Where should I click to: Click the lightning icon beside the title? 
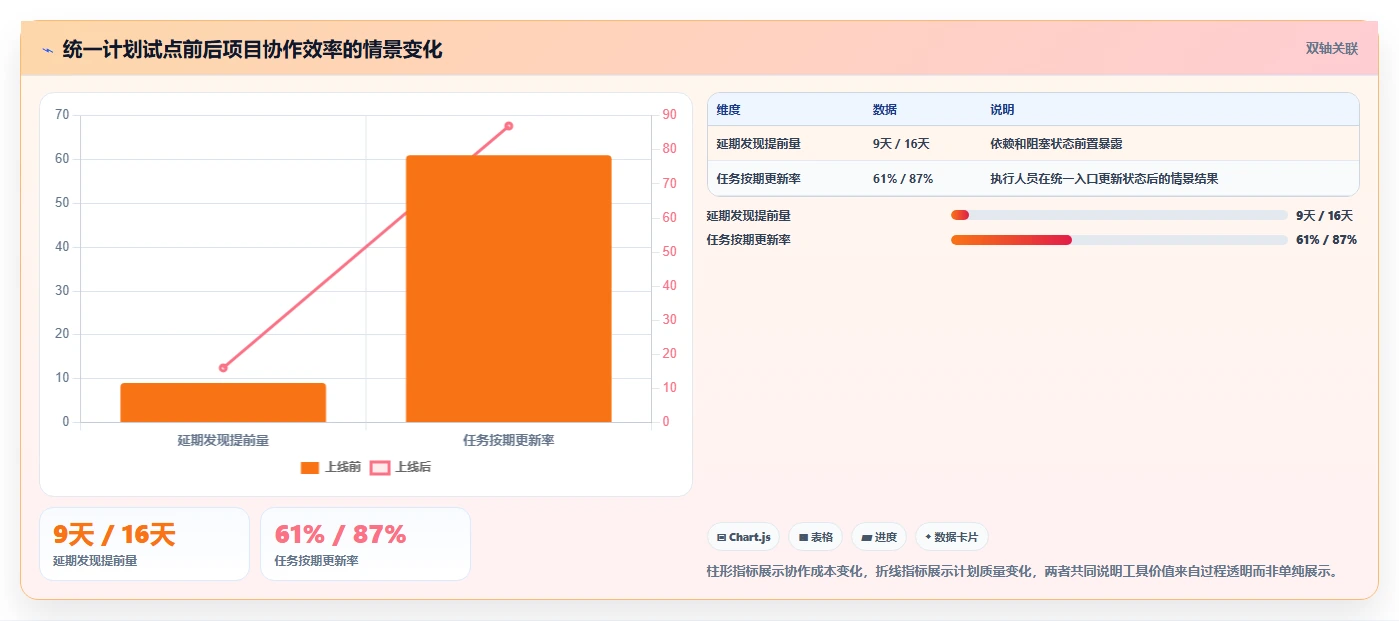coord(47,49)
